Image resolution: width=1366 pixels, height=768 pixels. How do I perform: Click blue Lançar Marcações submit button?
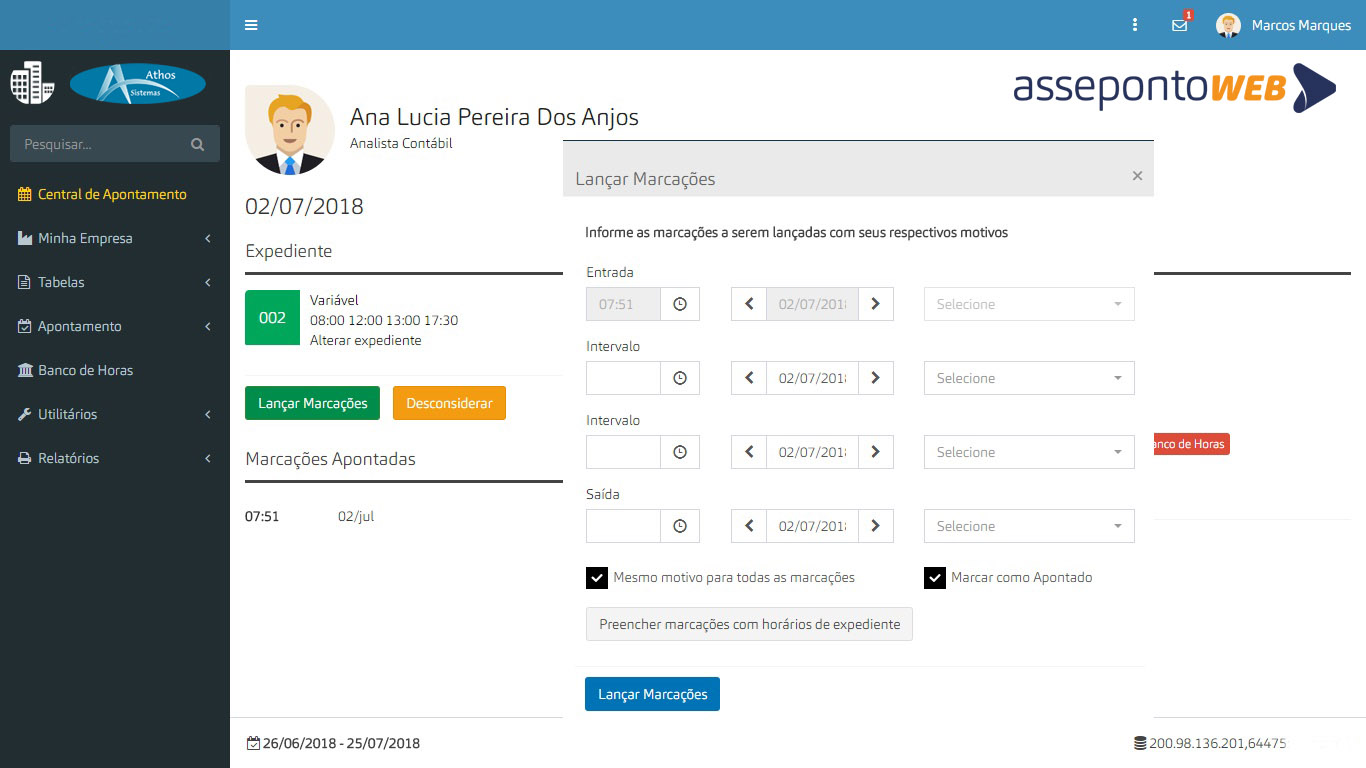coord(652,694)
